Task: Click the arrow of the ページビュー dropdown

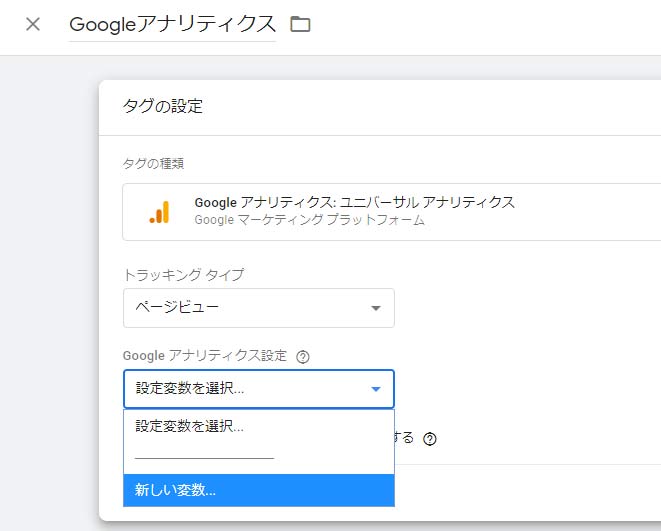Action: click(376, 308)
